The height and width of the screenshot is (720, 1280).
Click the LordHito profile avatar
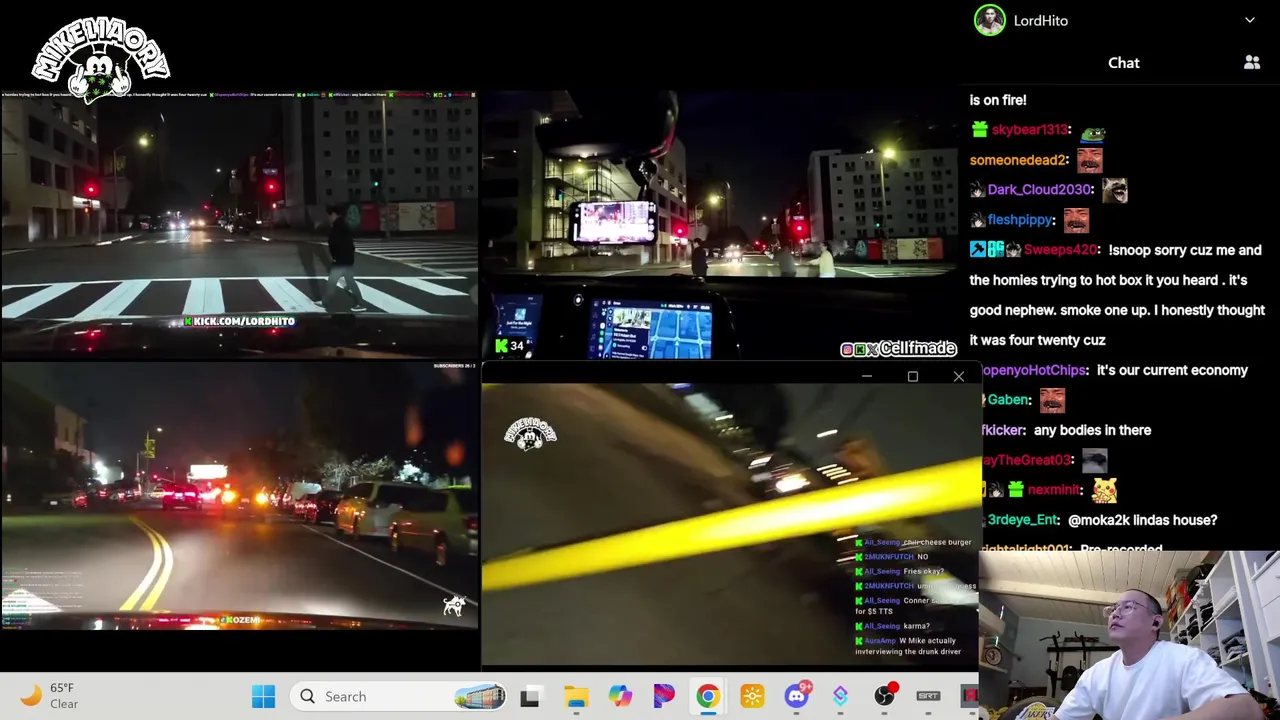989,20
